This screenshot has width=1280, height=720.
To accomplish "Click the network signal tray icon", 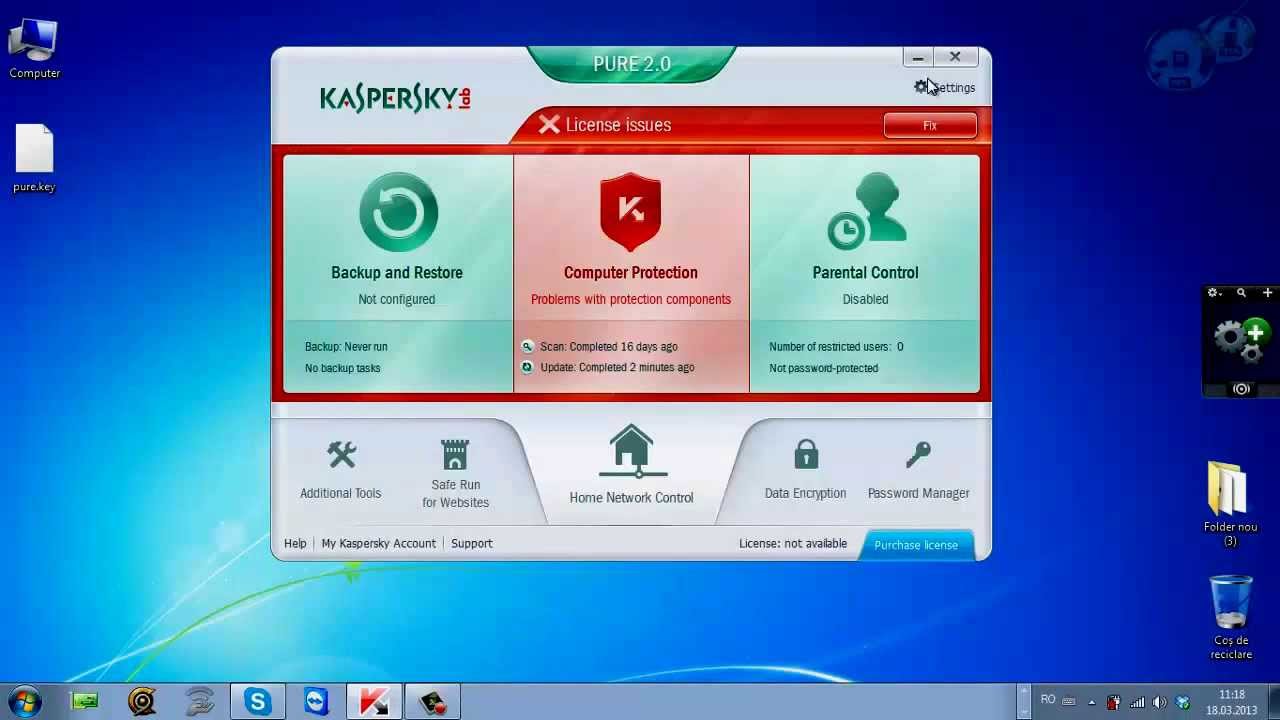I will 1137,702.
